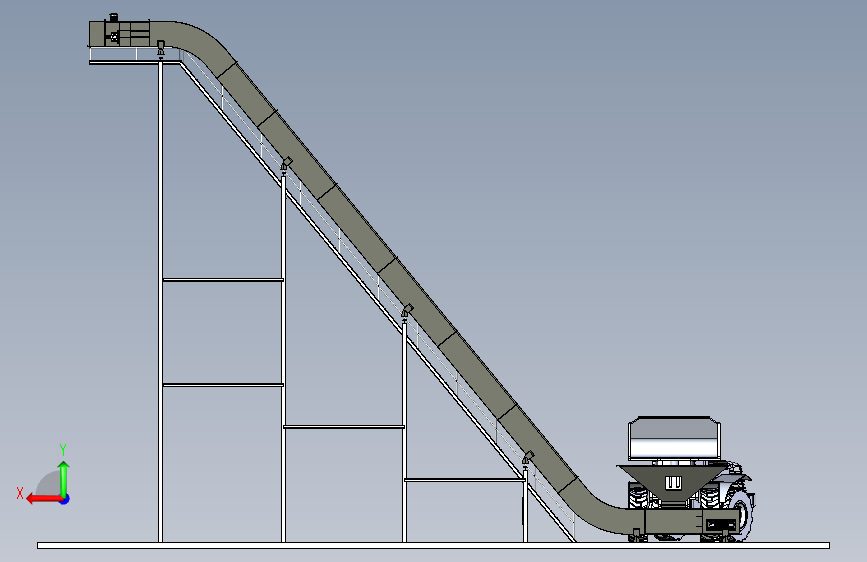Click the red X axis arrow of triad
The height and width of the screenshot is (562, 867).
[x=44, y=499]
